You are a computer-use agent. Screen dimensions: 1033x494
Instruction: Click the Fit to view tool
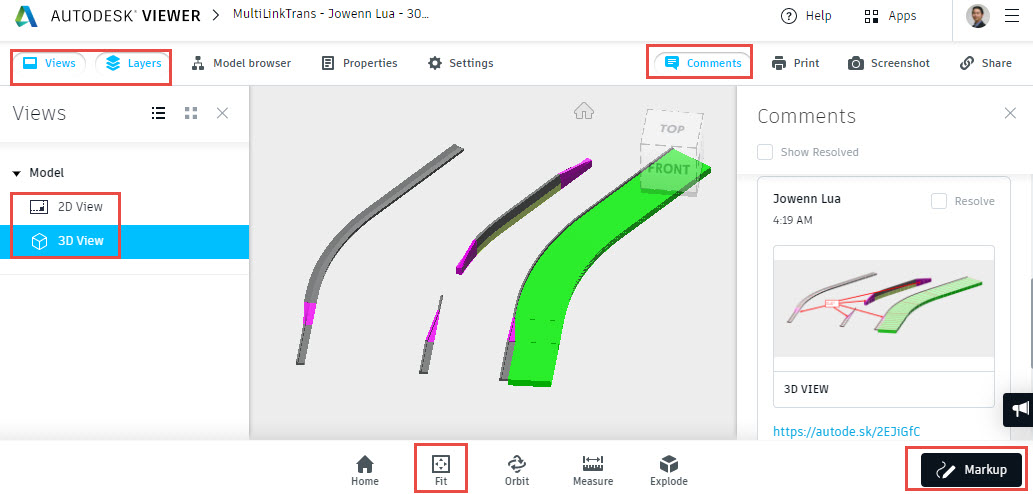(x=440, y=470)
